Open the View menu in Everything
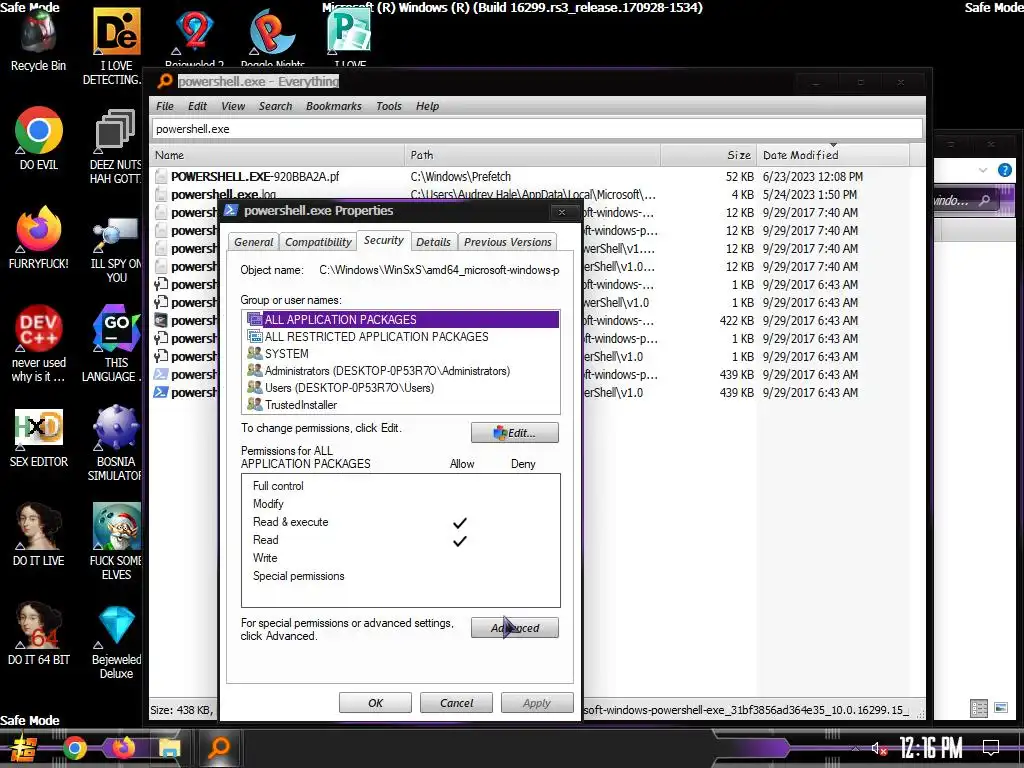 coord(233,106)
